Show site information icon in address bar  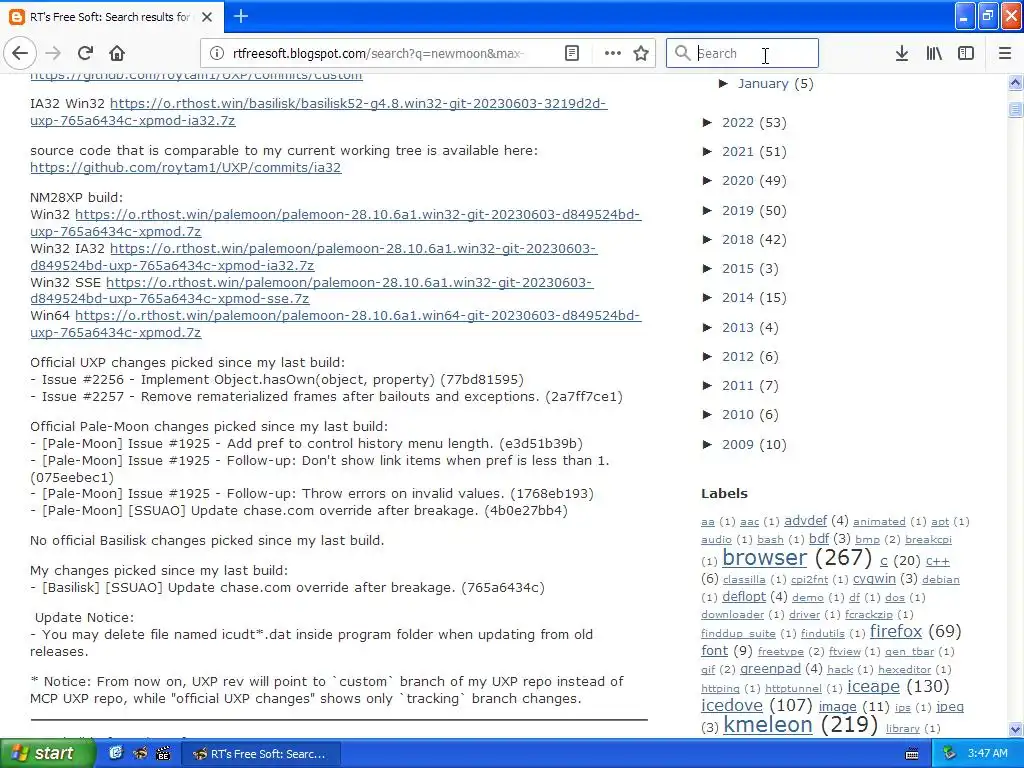coord(217,53)
